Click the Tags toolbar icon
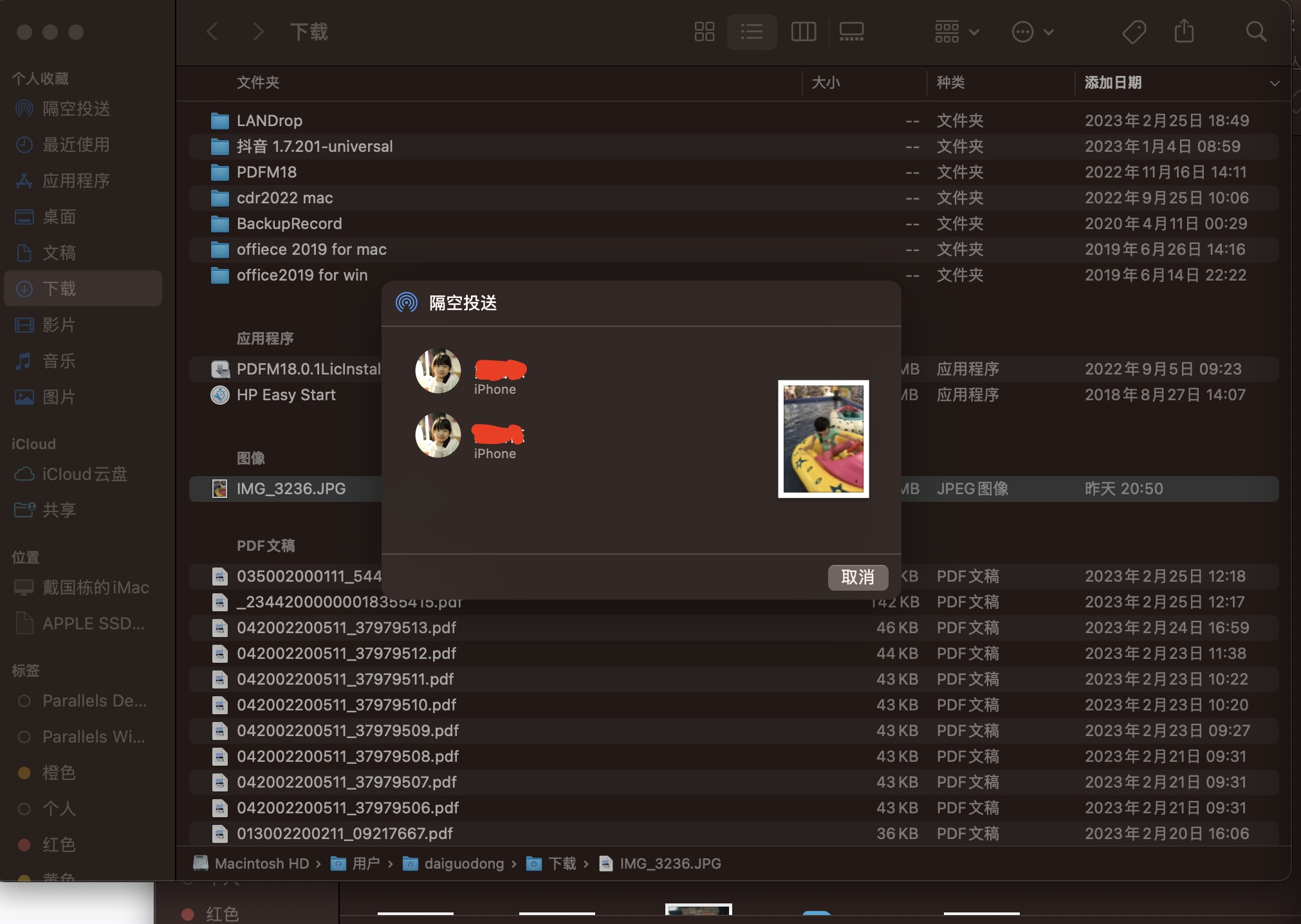Screen dimensions: 1301x924 [x=1134, y=32]
